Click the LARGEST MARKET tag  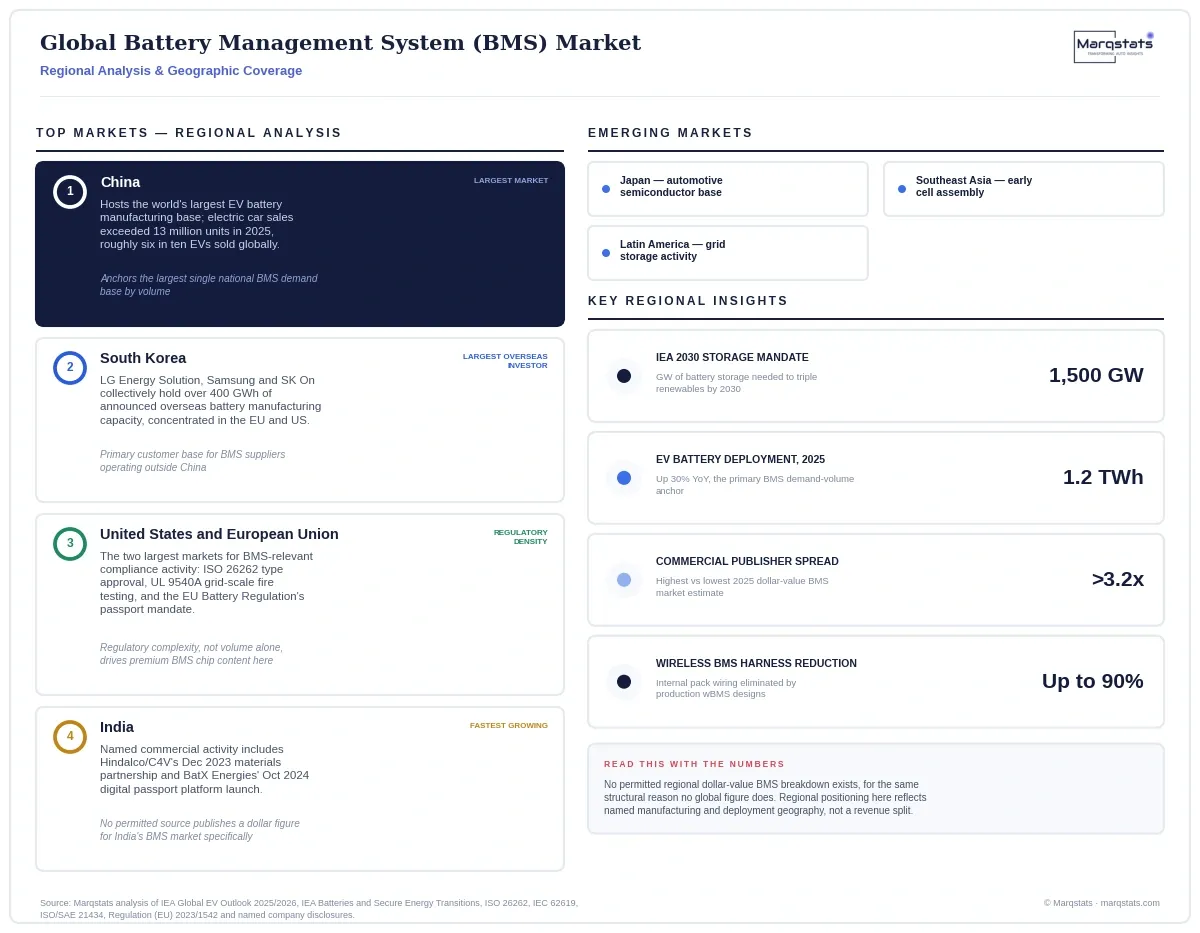tap(511, 181)
